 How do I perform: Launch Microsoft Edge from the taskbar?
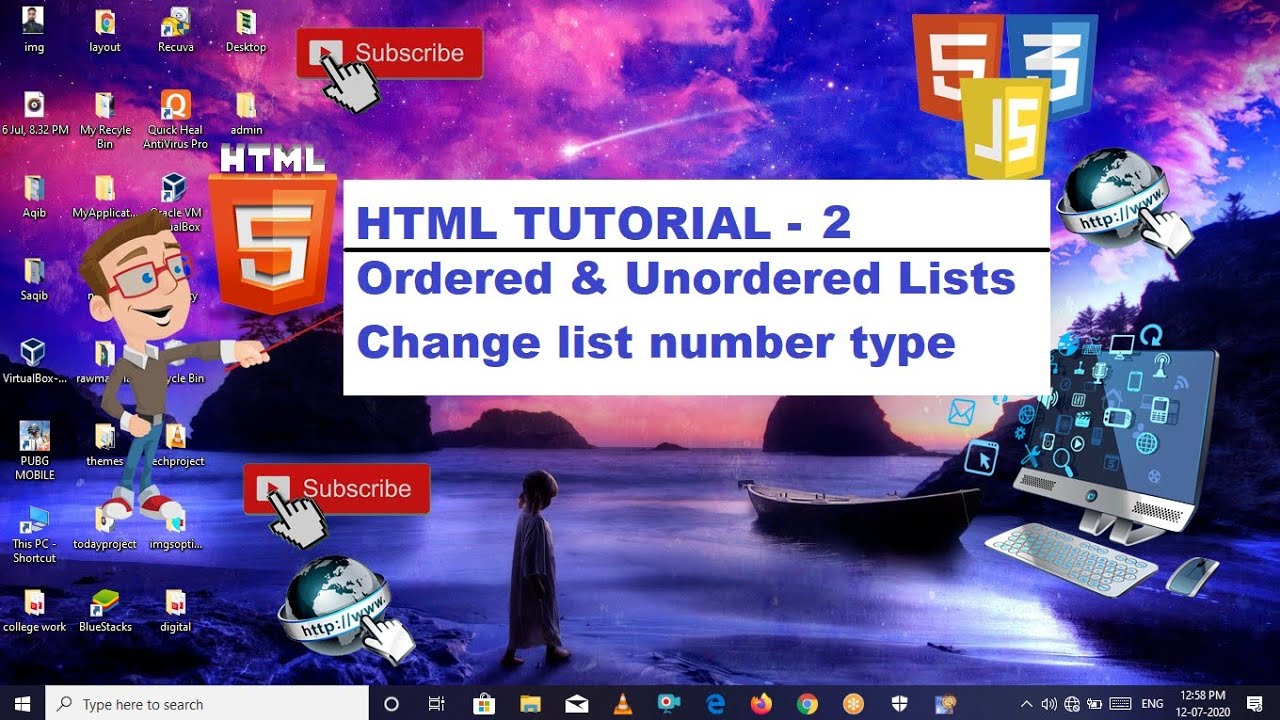click(715, 704)
